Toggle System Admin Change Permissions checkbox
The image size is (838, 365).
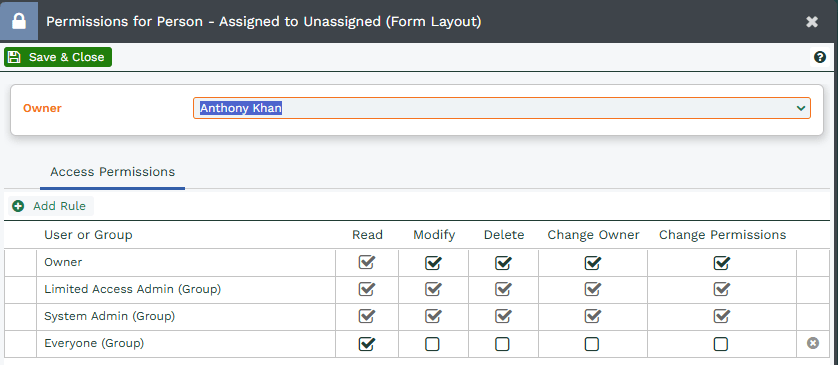(721, 316)
